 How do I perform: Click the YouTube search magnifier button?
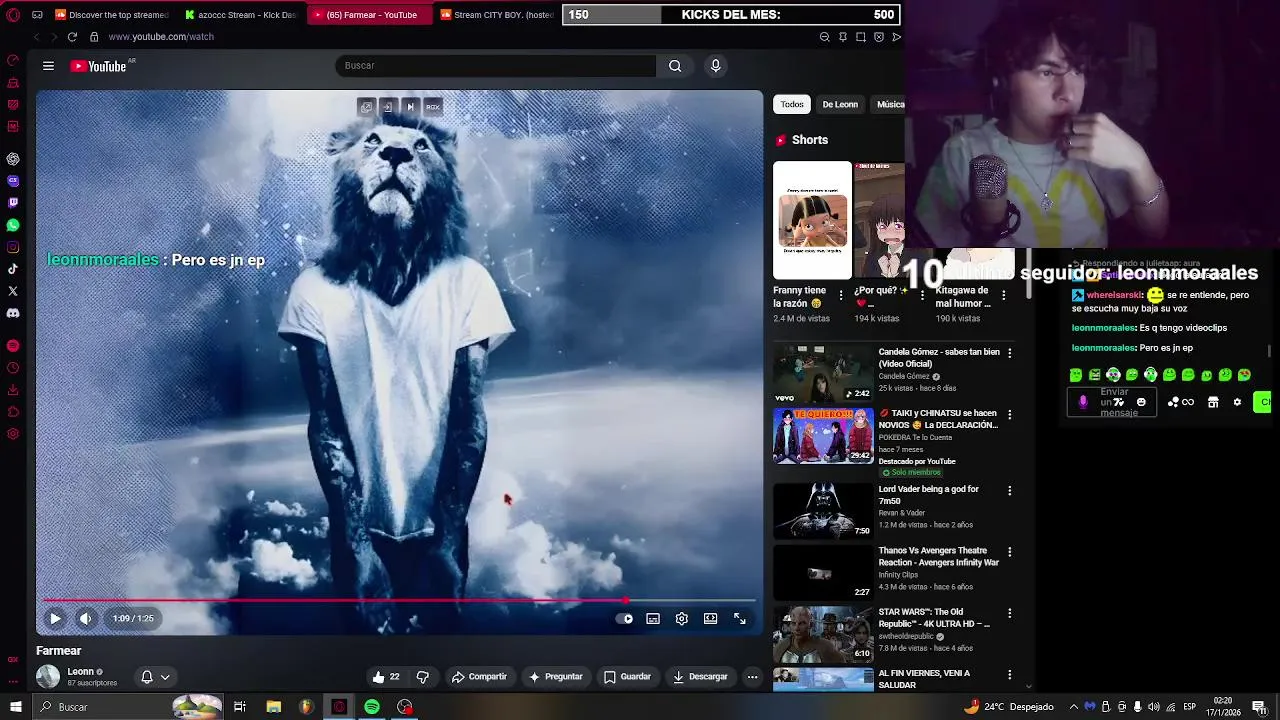pyautogui.click(x=675, y=66)
